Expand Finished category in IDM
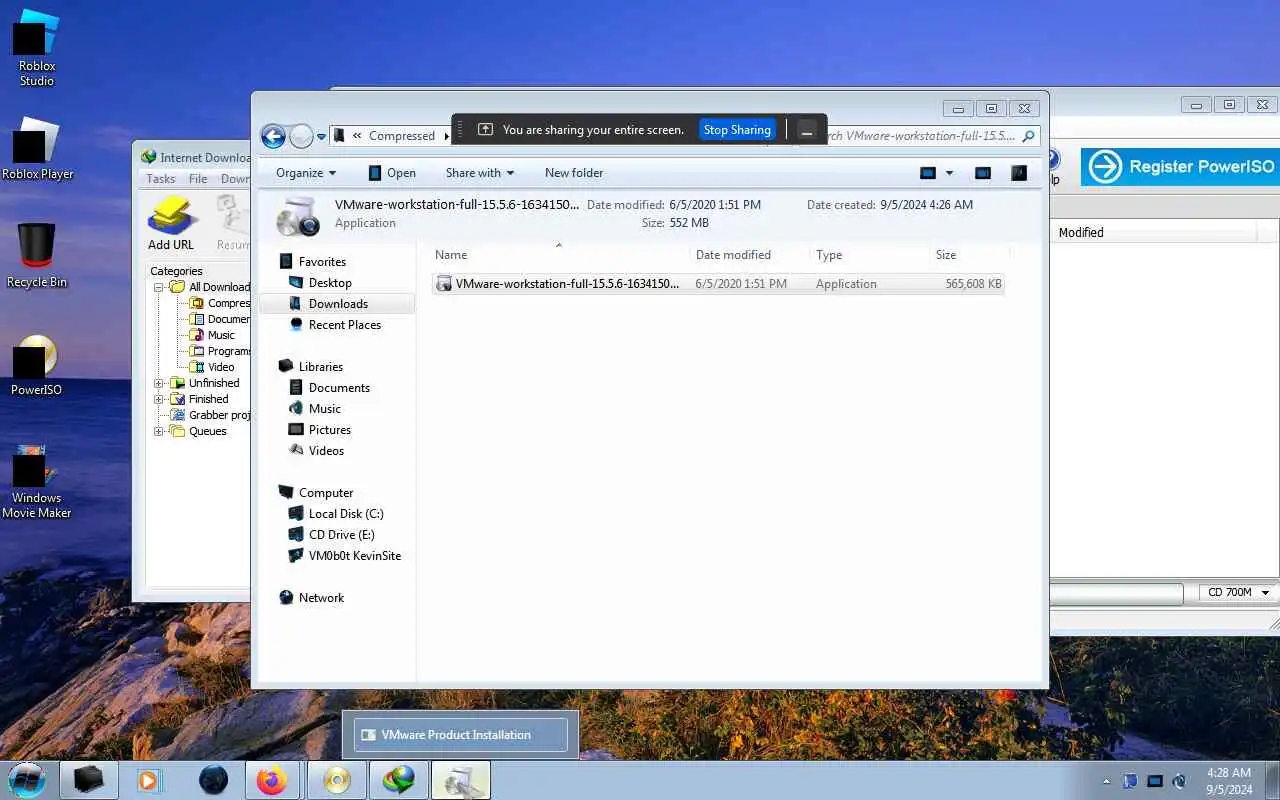Image resolution: width=1280 pixels, height=800 pixels. pyautogui.click(x=159, y=399)
